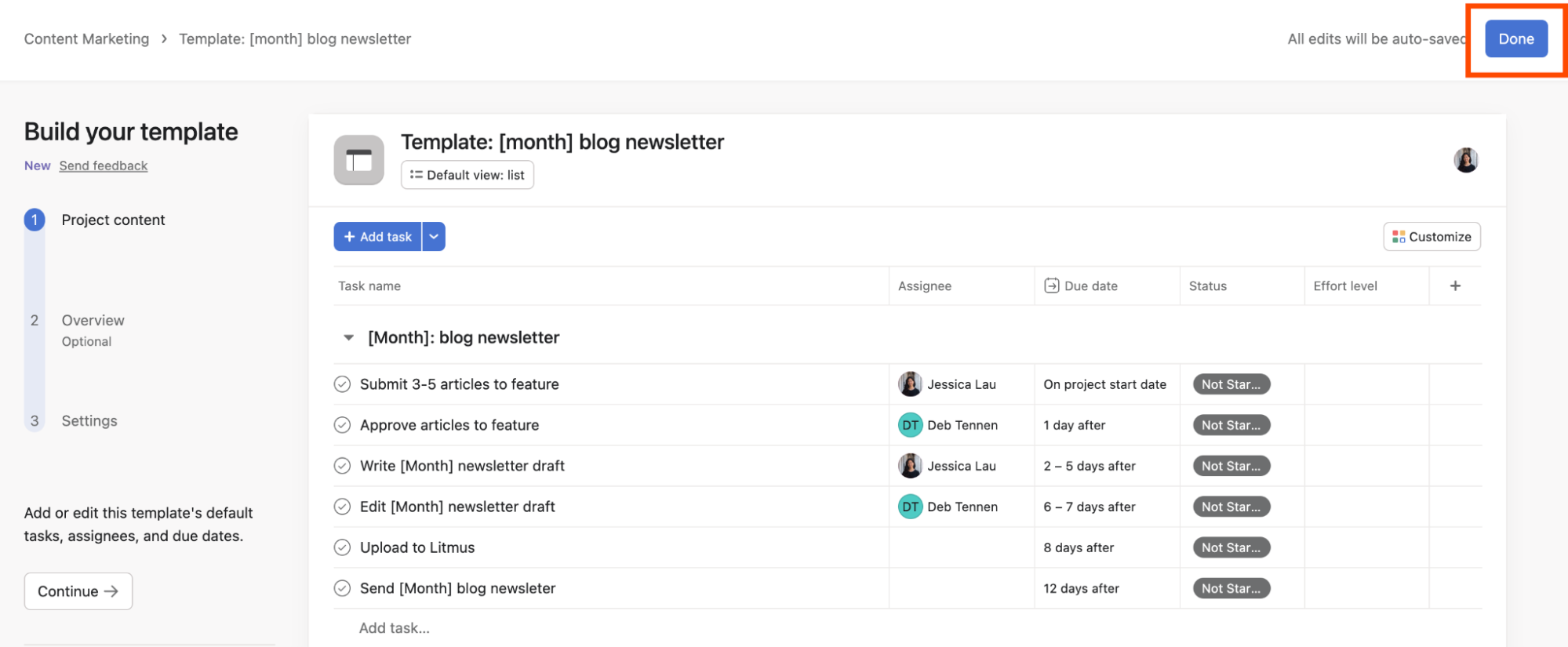
Task: Expand the Add task dropdown arrow
Action: [x=434, y=237]
